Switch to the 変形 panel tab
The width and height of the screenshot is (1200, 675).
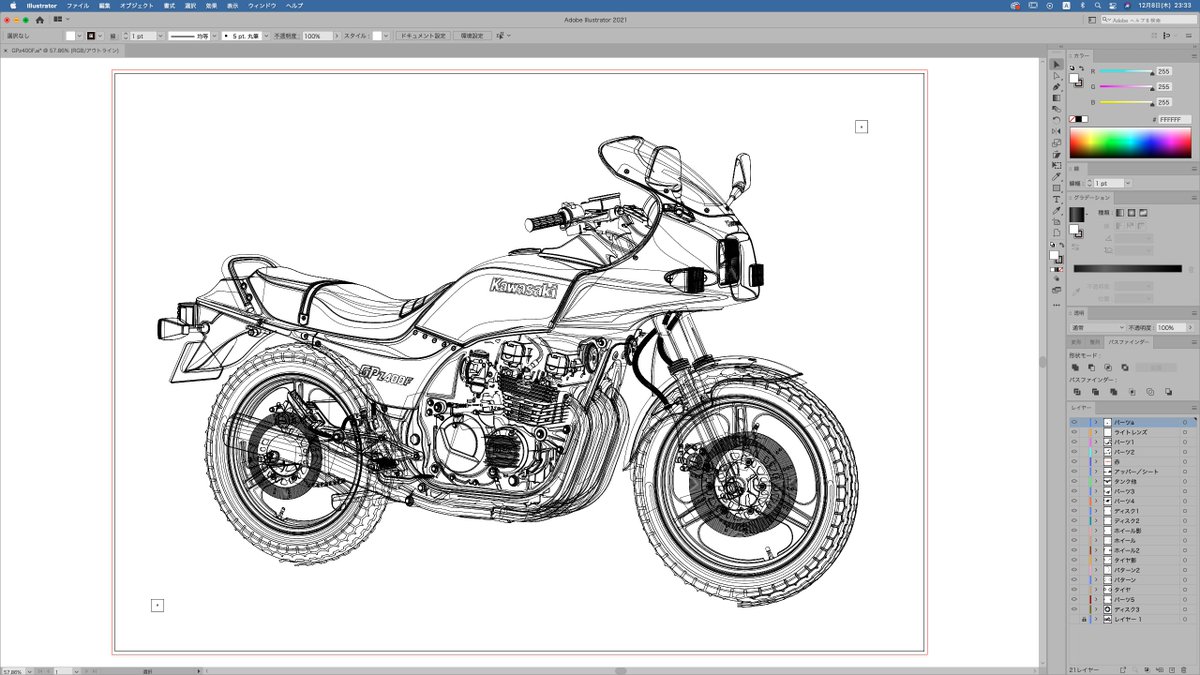pos(1076,342)
